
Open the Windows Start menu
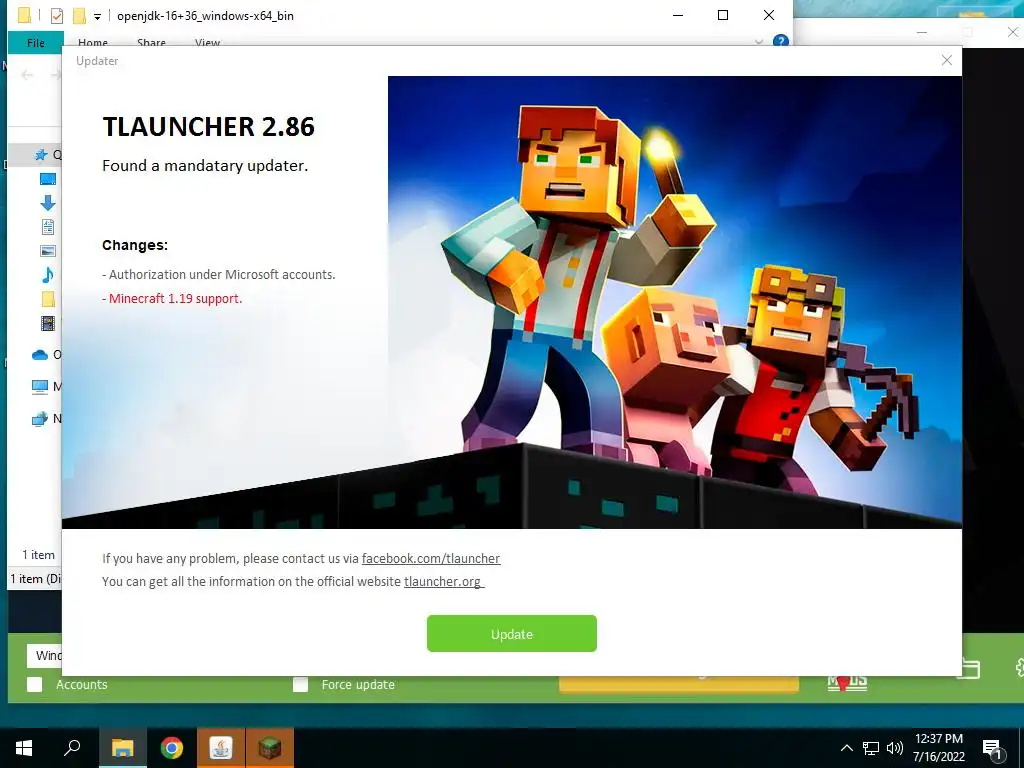pos(24,748)
